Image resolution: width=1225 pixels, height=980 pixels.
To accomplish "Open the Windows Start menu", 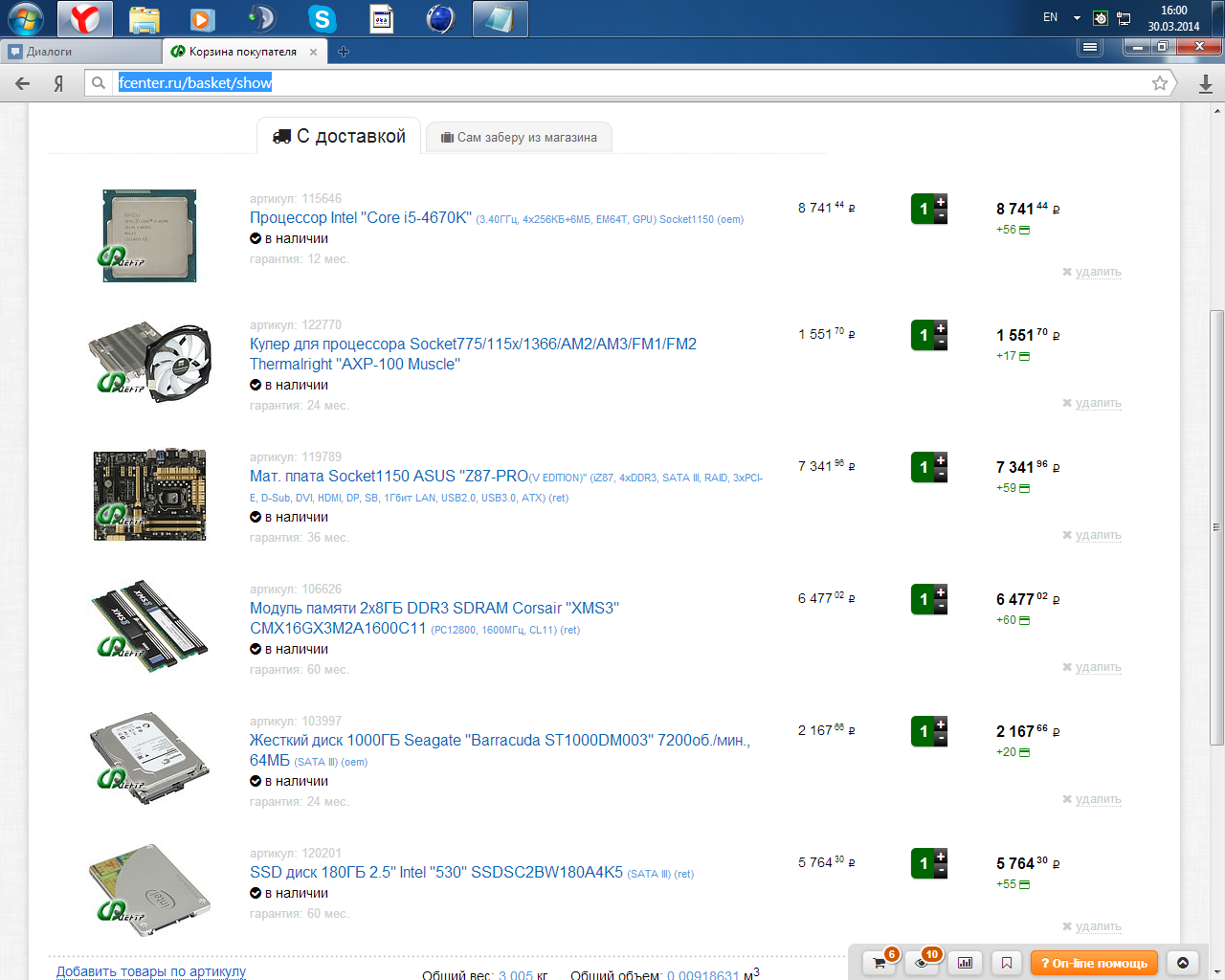I will [26, 18].
